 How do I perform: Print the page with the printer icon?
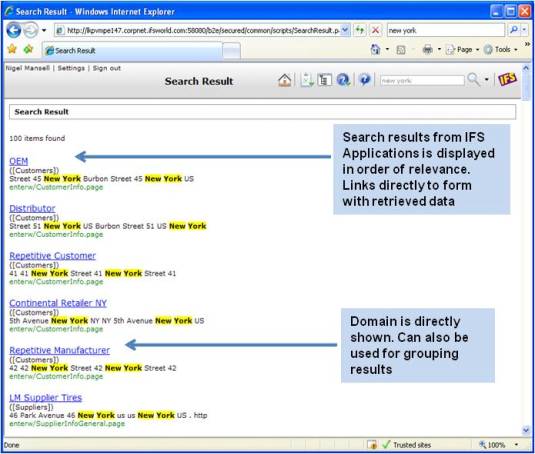click(427, 49)
